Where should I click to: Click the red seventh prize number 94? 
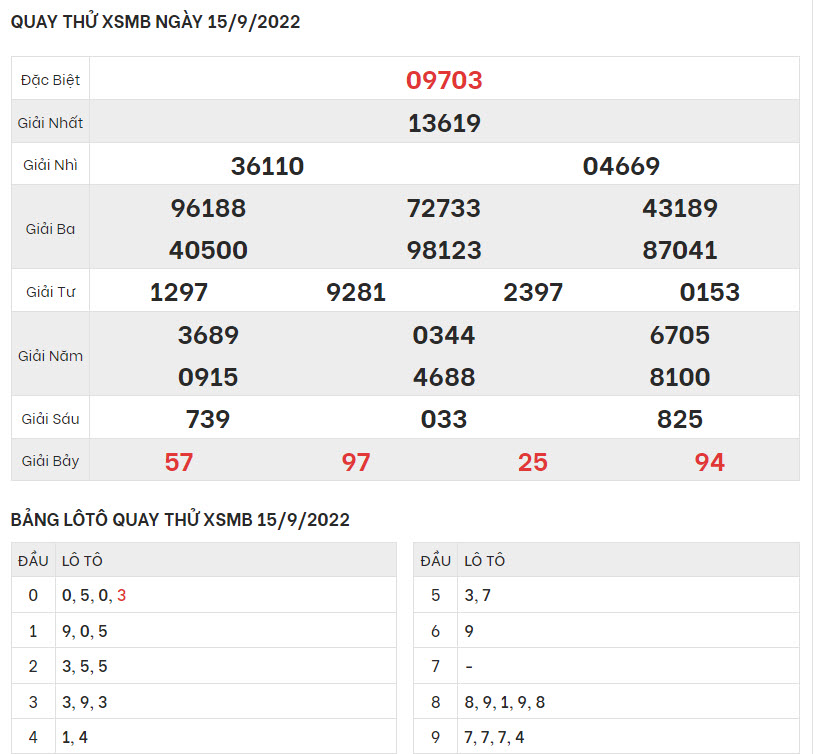point(710,461)
